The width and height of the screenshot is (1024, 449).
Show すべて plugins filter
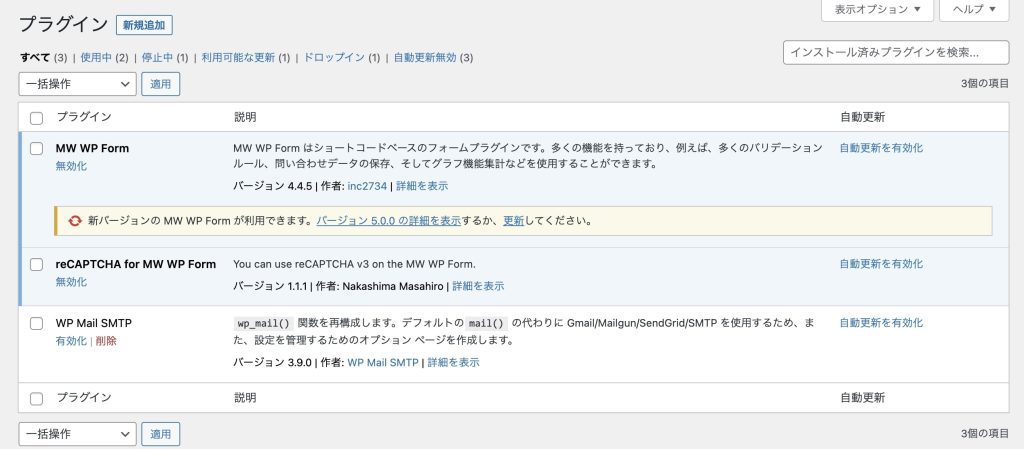pos(35,57)
